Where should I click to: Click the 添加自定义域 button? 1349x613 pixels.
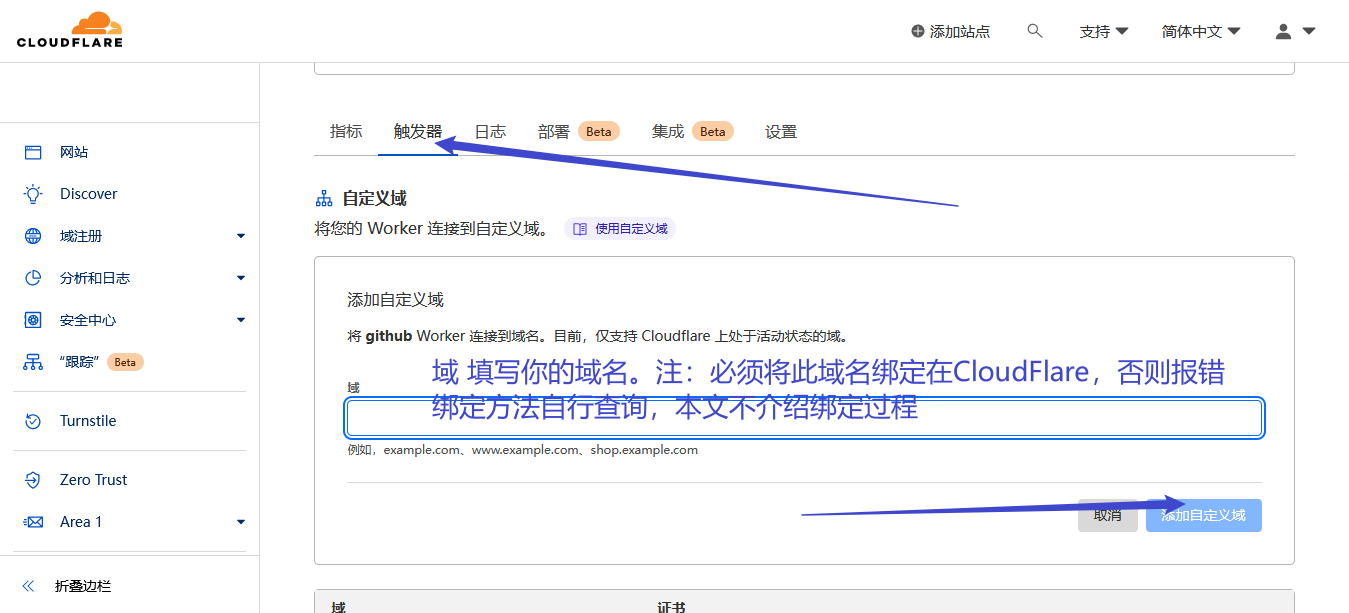(x=1203, y=515)
